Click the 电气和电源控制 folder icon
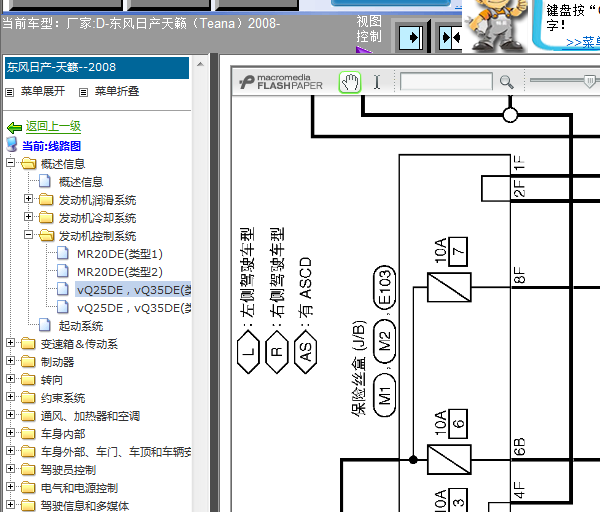 coord(28,488)
